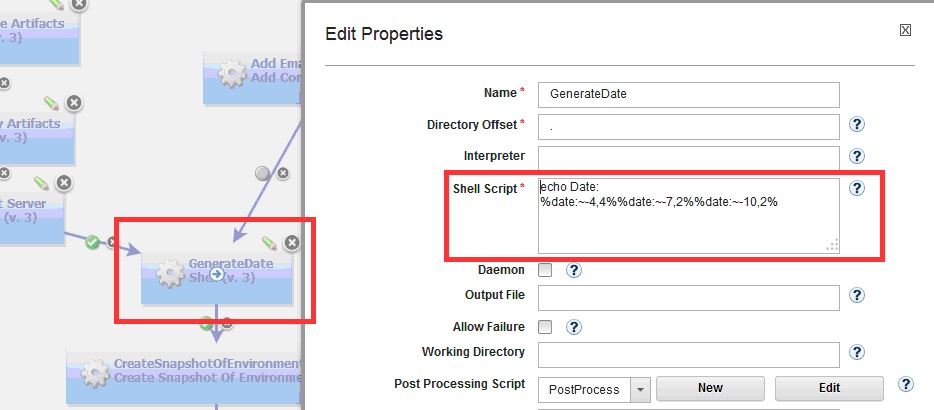Click the gear icon on GenerateDate step
Screen dimensions: 934x410
tap(168, 270)
